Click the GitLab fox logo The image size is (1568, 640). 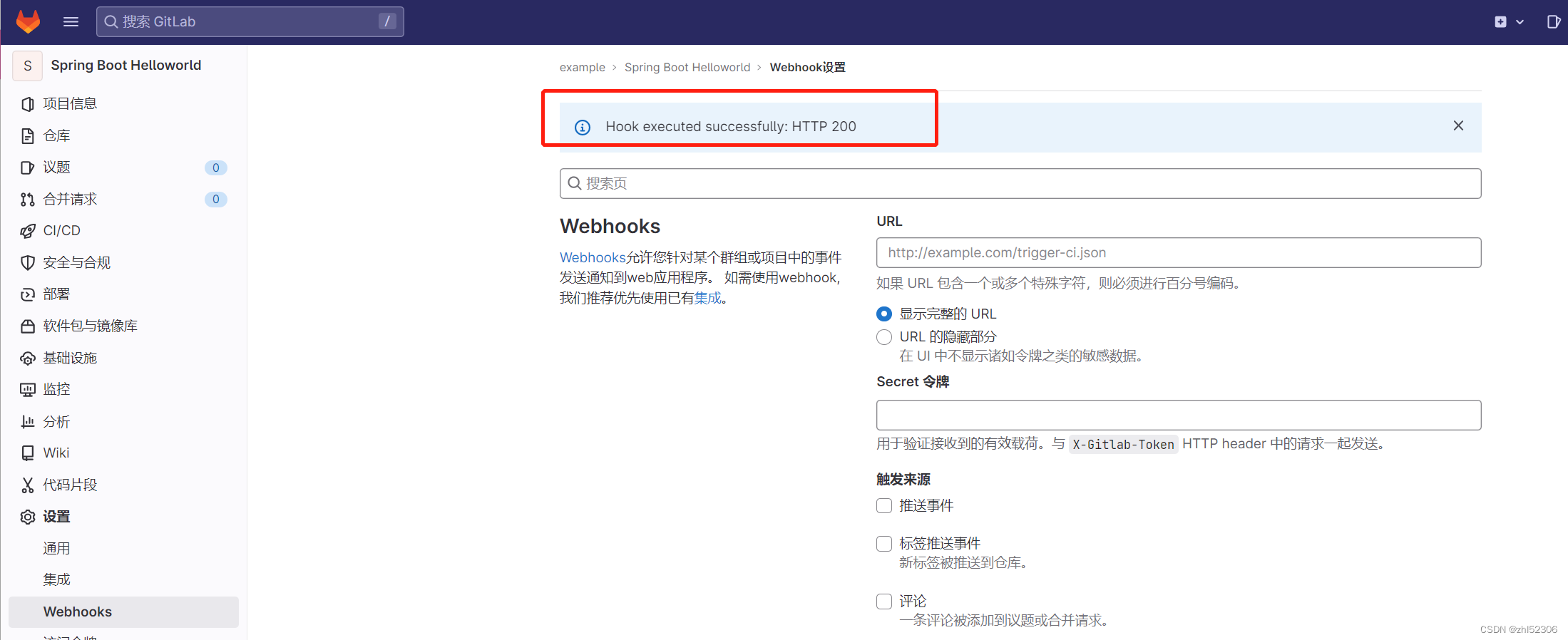click(29, 21)
